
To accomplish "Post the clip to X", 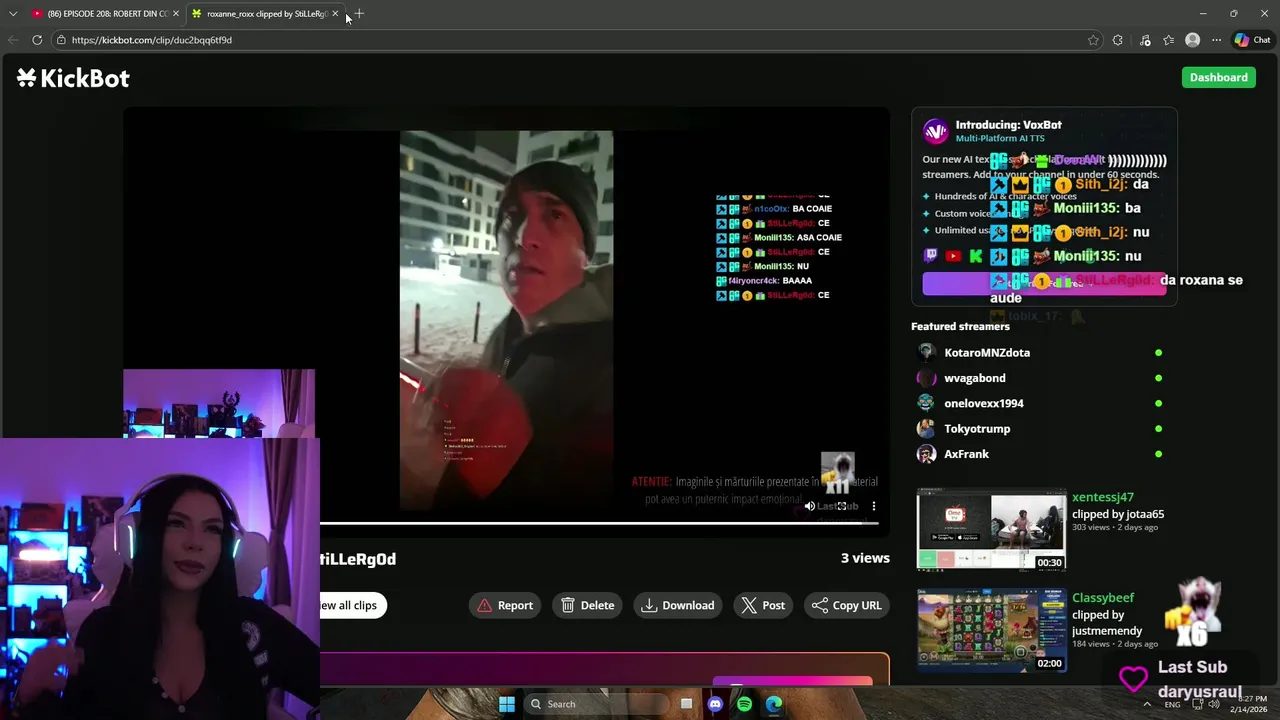I will coord(763,605).
